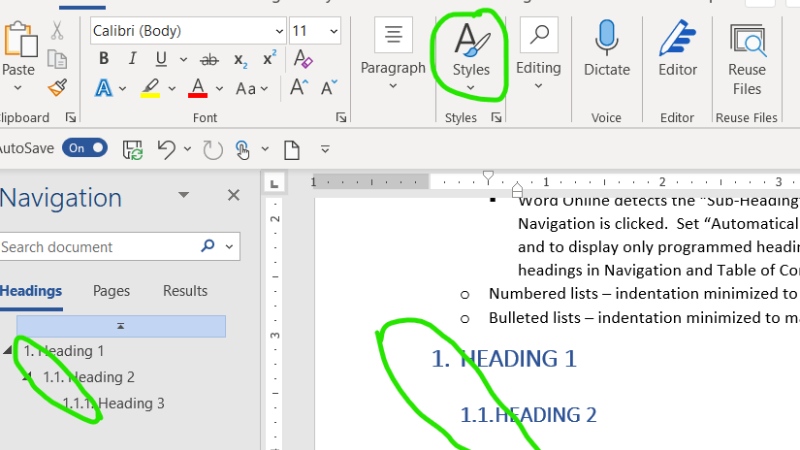Open Customize Quick Access Toolbar menu
The width and height of the screenshot is (800, 450).
[325, 149]
